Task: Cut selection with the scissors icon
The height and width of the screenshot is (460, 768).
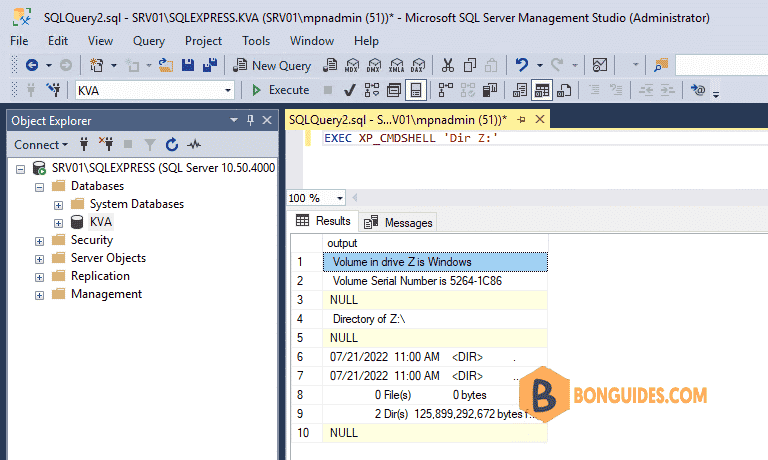Action: tap(448, 65)
